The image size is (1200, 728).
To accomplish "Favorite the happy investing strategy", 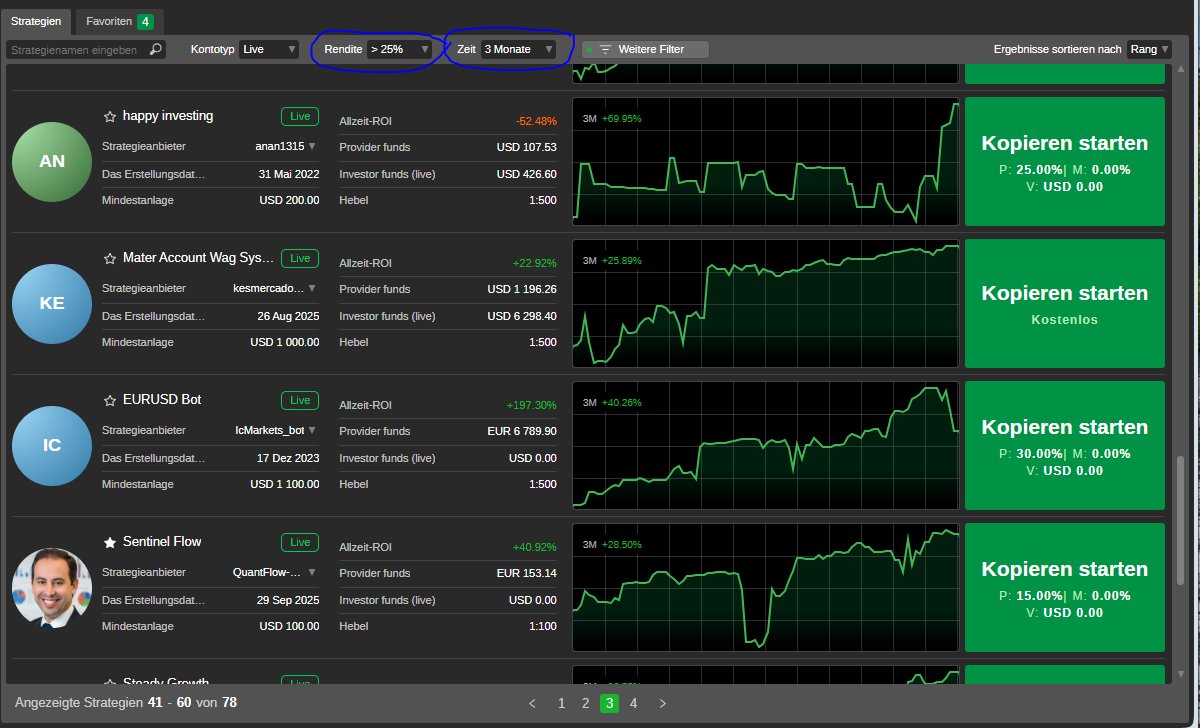I will coord(108,116).
